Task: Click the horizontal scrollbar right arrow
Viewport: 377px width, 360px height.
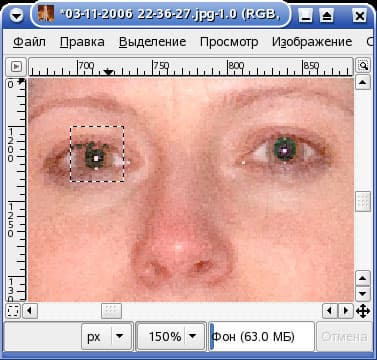Action: click(x=346, y=311)
